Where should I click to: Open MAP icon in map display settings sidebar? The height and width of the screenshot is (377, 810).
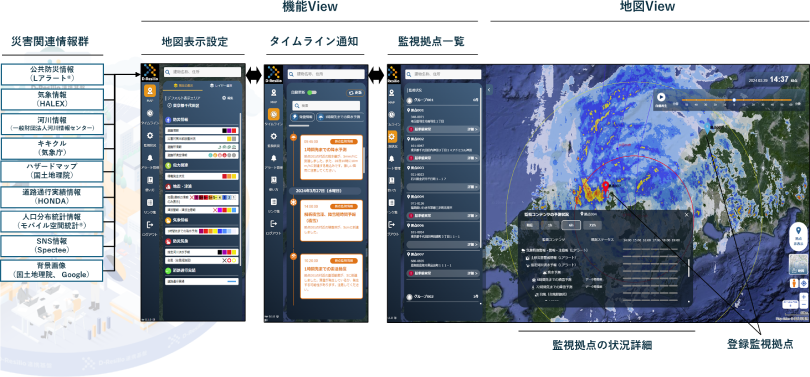[150, 91]
